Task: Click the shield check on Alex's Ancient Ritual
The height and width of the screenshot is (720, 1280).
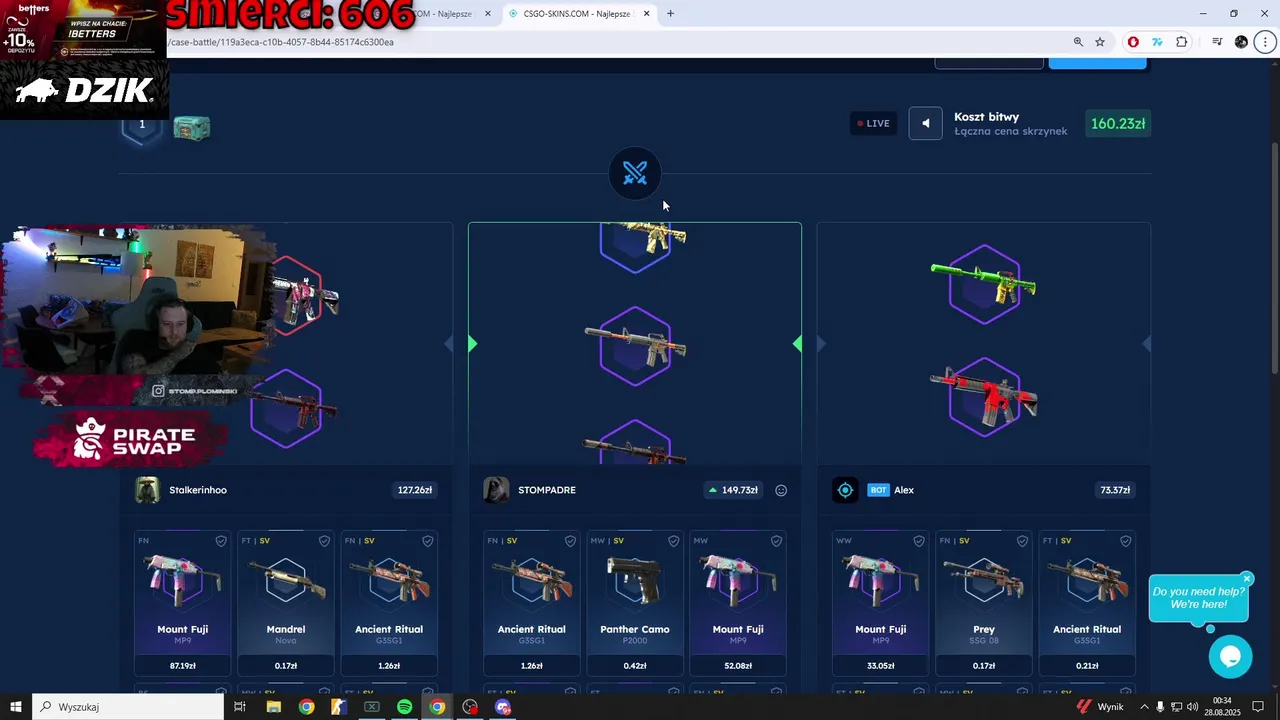Action: [1125, 541]
